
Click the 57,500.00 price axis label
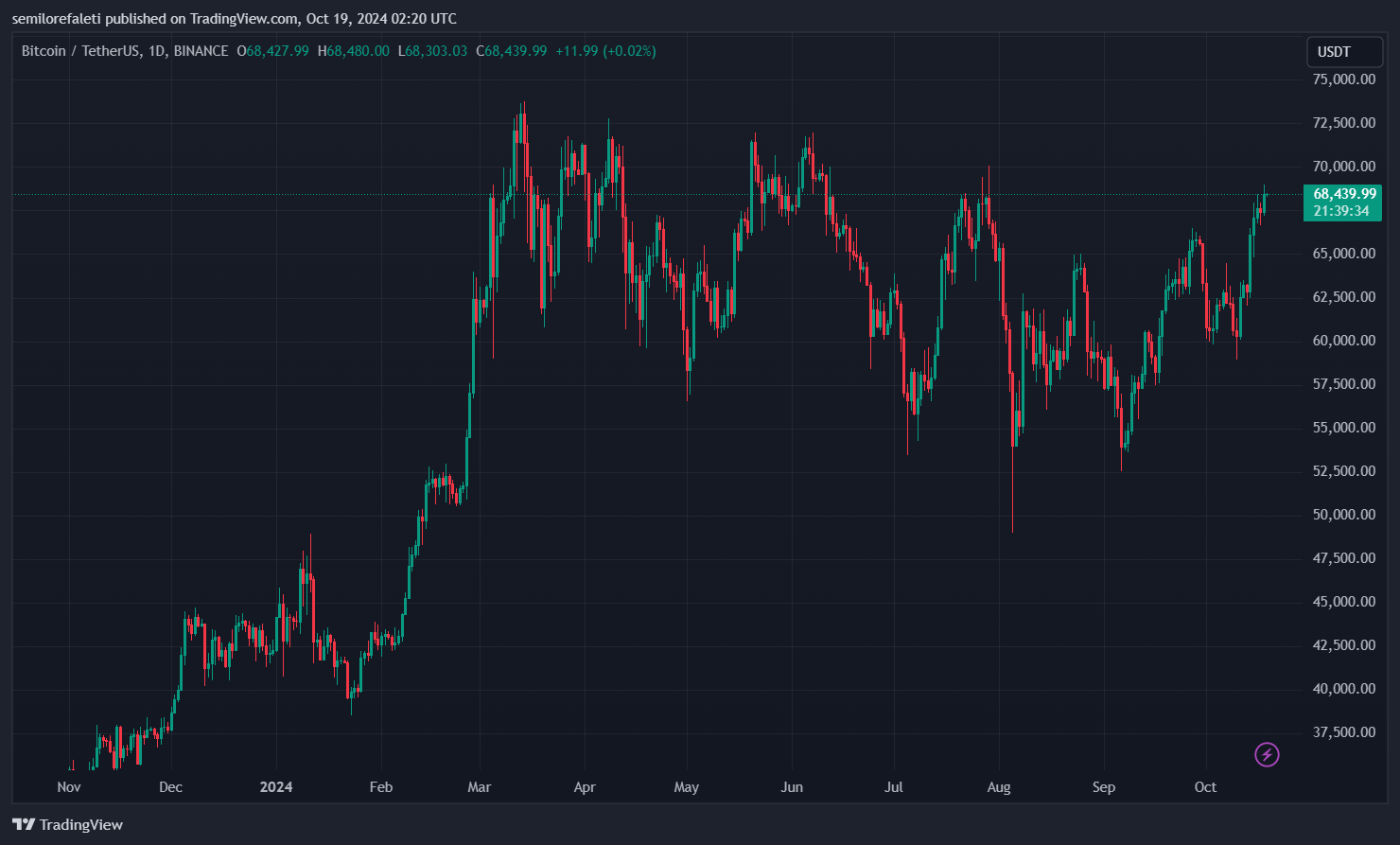[x=1344, y=384]
